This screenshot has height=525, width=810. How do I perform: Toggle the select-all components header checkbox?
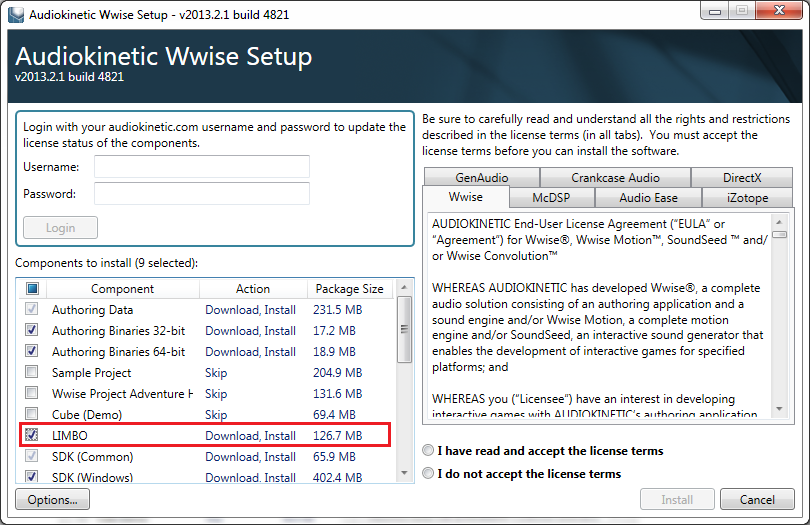32,288
